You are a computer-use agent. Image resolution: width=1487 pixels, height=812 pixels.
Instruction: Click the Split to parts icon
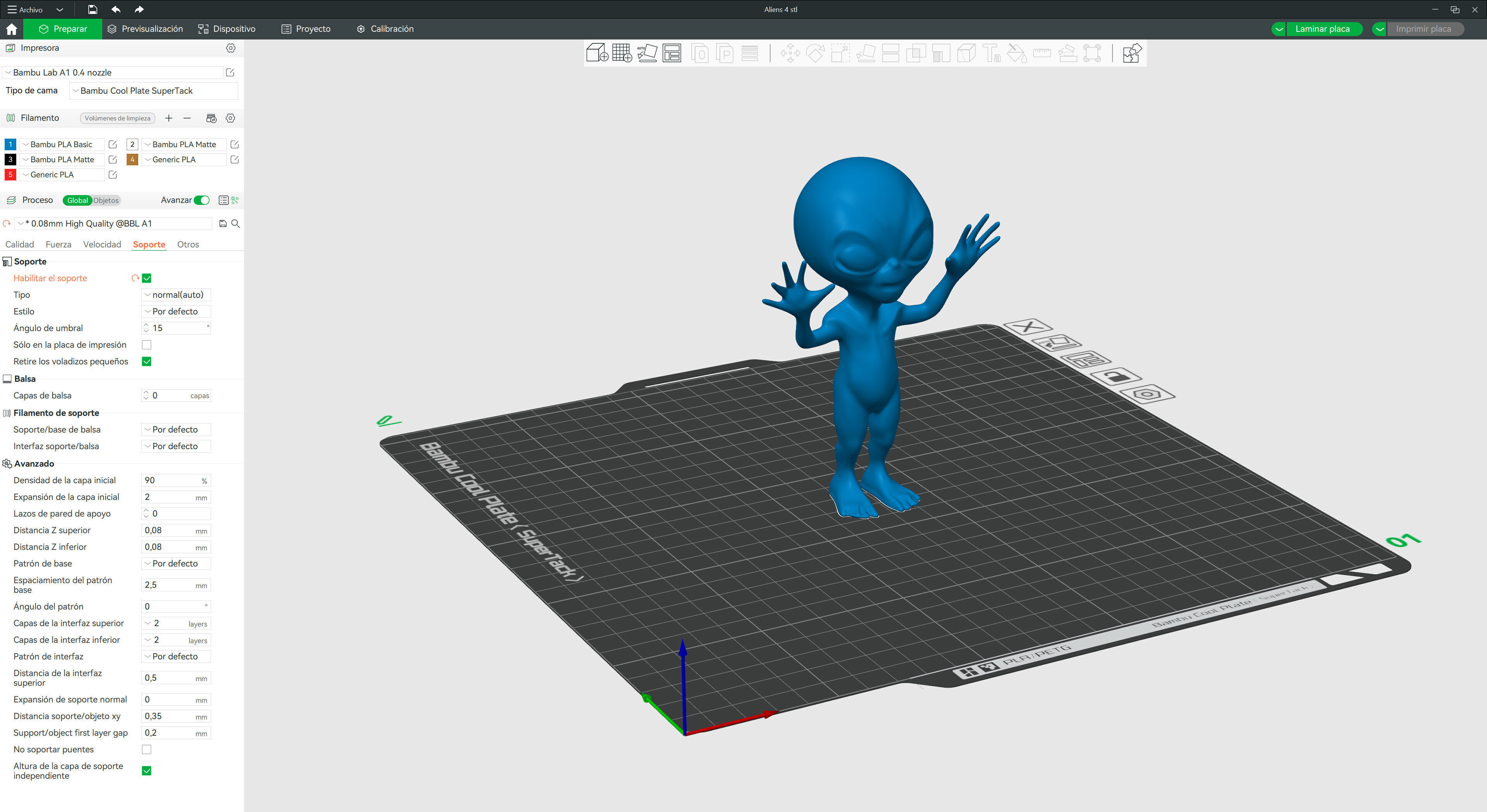pyautogui.click(x=725, y=54)
